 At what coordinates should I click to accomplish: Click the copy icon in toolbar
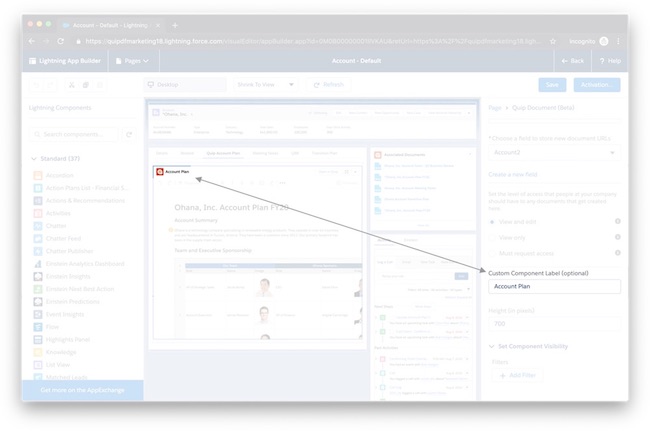pyautogui.click(x=85, y=85)
